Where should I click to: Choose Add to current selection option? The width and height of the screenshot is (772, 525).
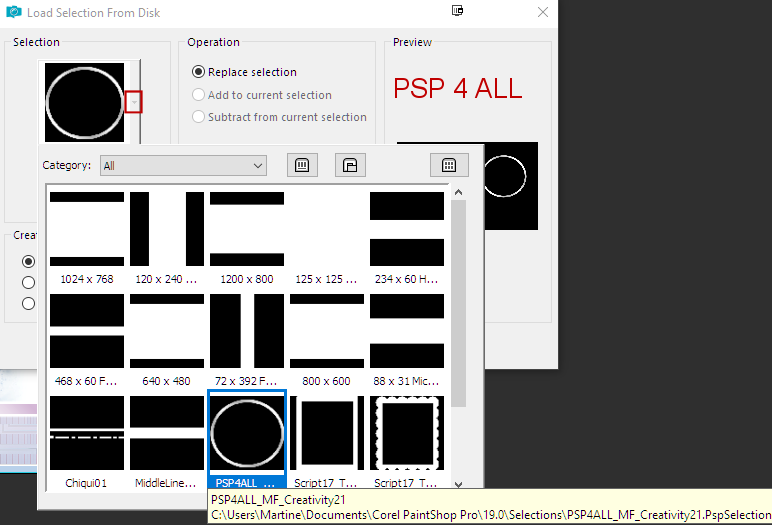coord(199,95)
